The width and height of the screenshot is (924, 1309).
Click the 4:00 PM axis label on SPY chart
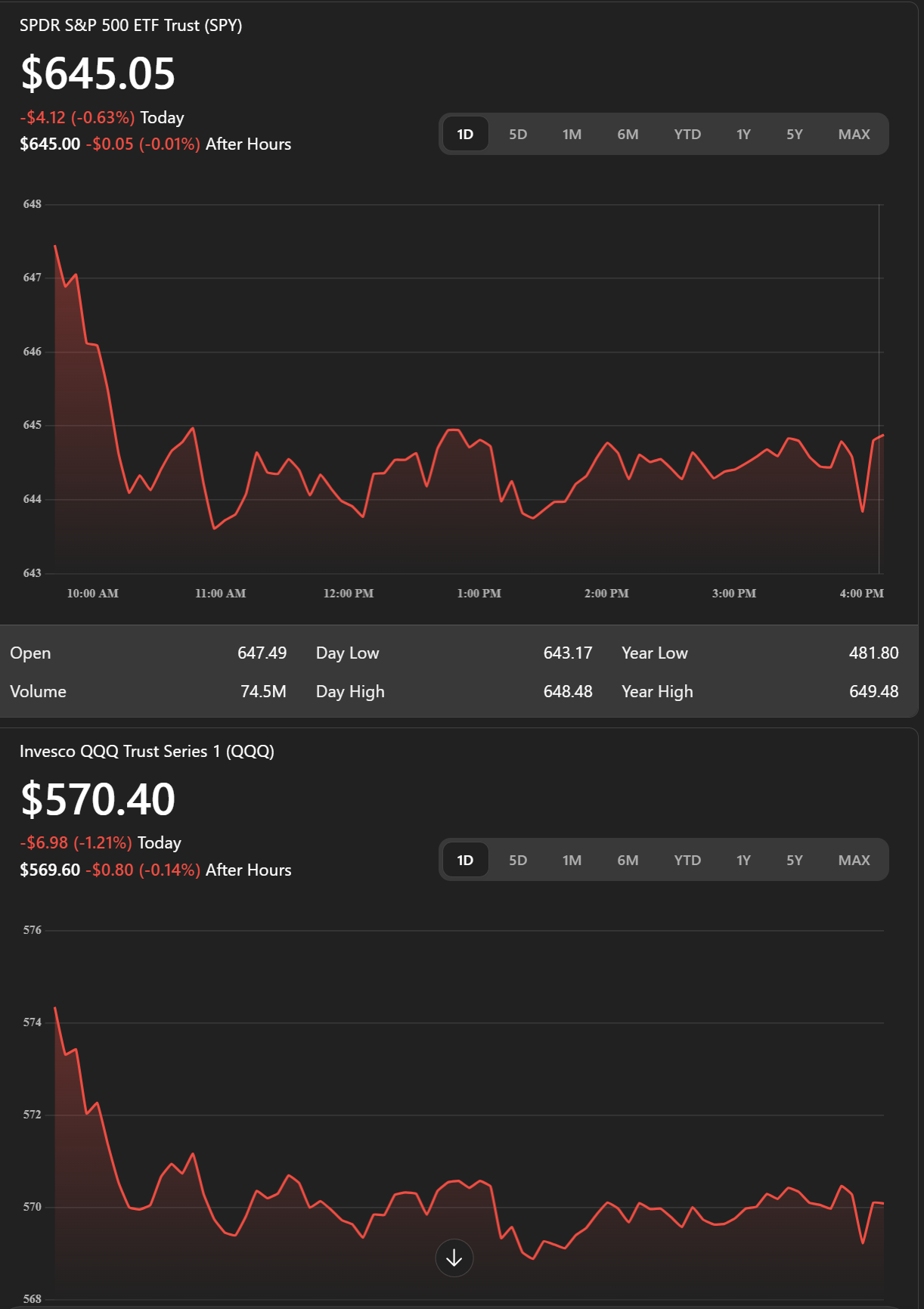tap(862, 594)
